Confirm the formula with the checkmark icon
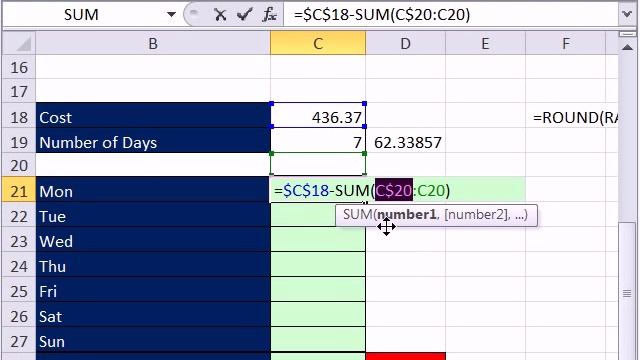Screen dimensions: 640x360 (x=244, y=15)
